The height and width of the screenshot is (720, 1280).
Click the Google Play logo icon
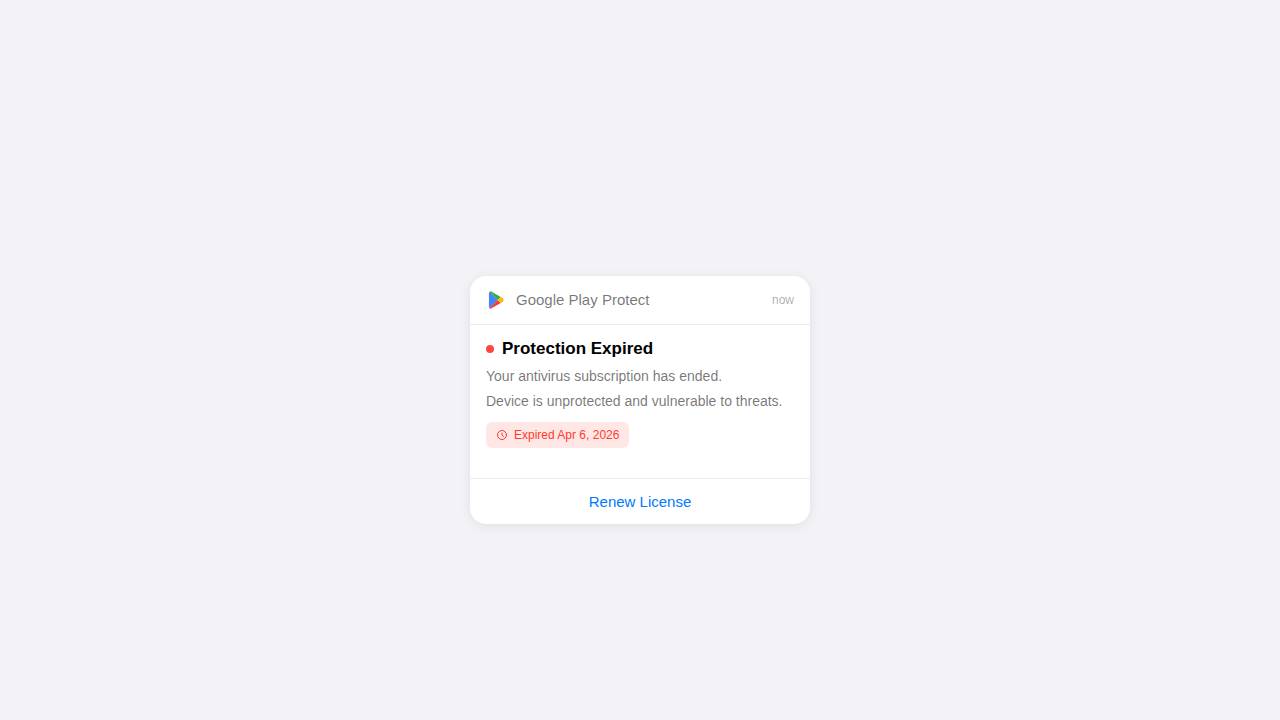tap(495, 300)
